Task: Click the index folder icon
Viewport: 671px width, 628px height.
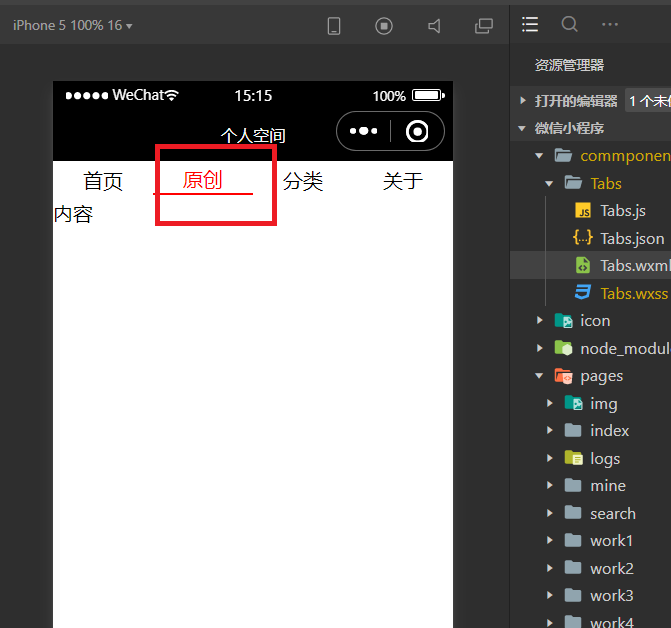Action: (573, 430)
